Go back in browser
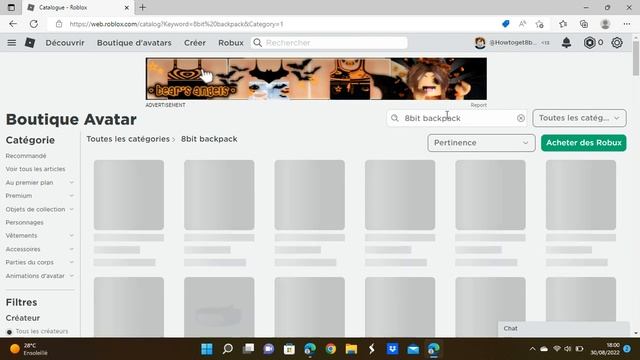Image resolution: width=640 pixels, height=360 pixels. (x=13, y=24)
